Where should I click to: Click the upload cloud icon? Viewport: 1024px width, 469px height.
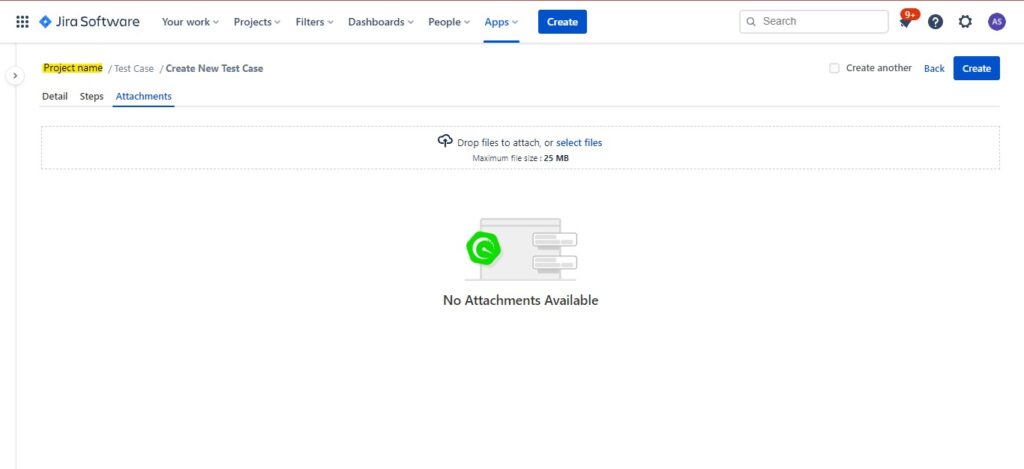click(x=445, y=141)
